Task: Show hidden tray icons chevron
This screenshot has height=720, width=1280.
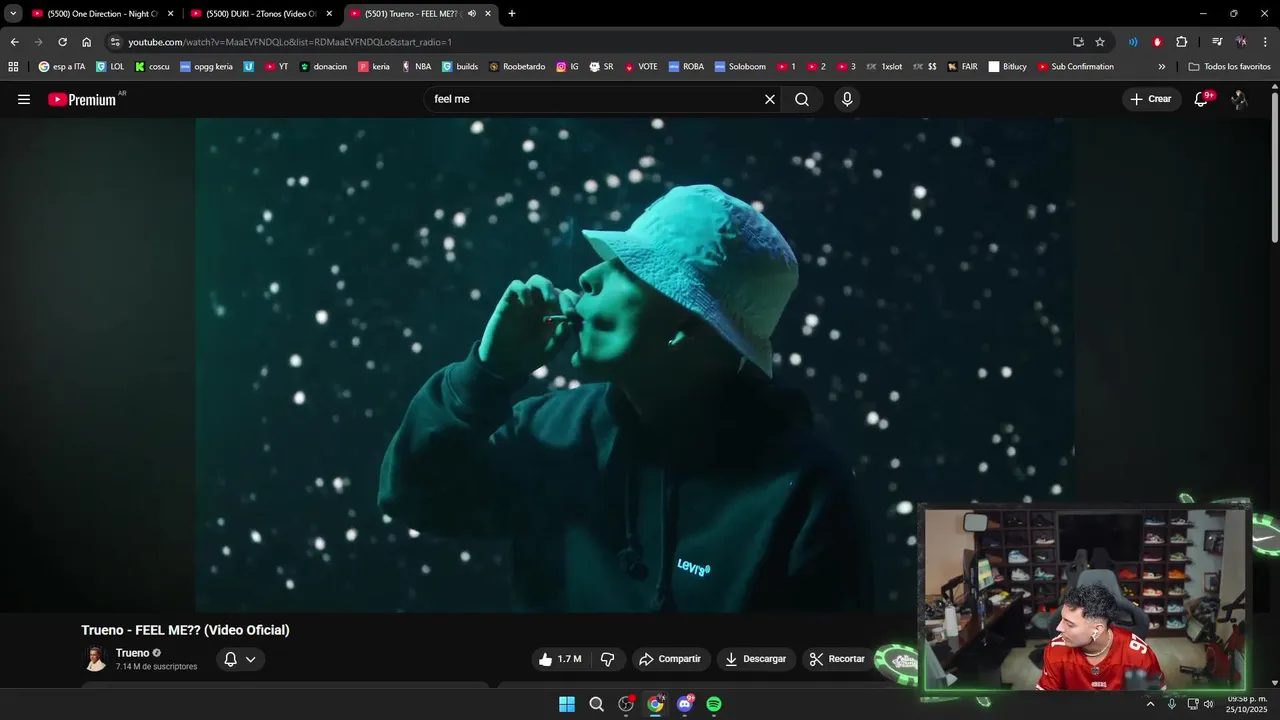Action: click(x=1150, y=704)
